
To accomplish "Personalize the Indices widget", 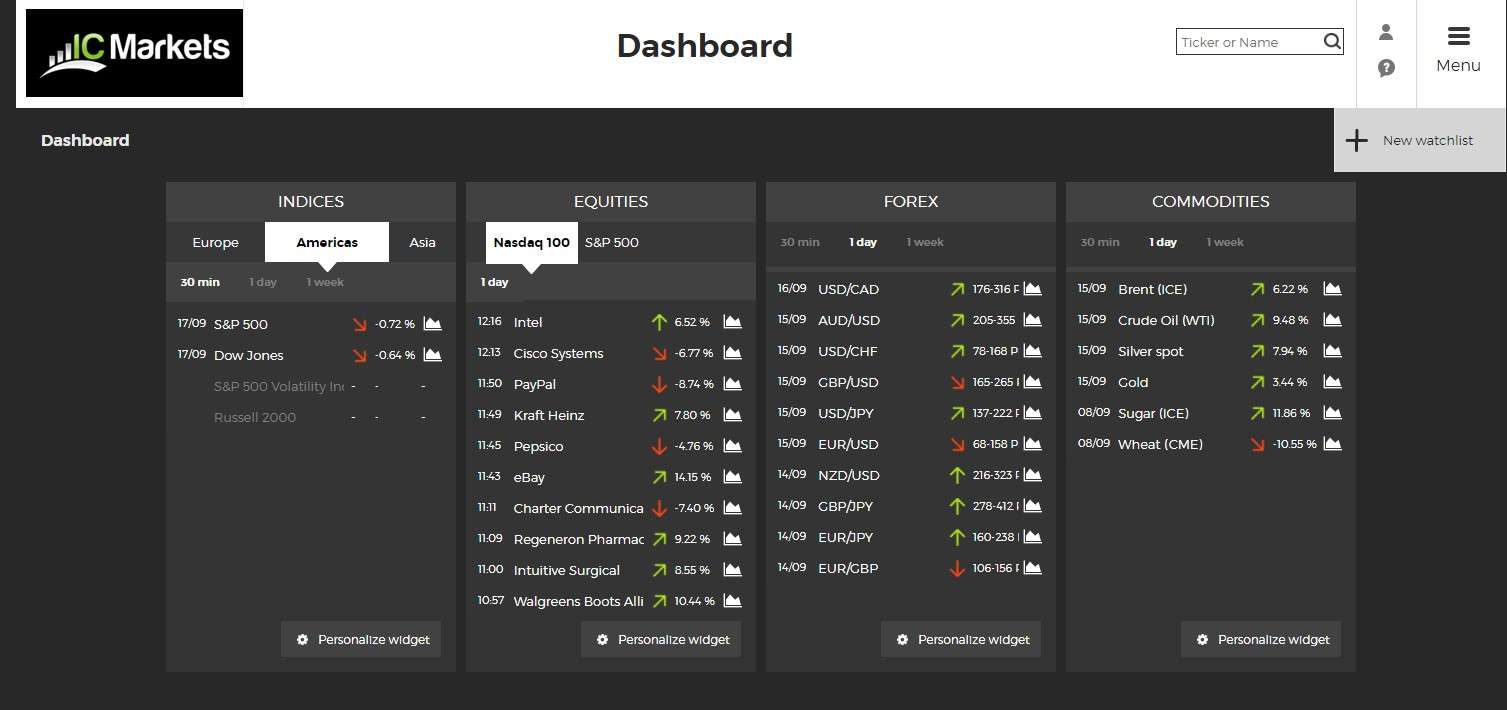I will (361, 639).
